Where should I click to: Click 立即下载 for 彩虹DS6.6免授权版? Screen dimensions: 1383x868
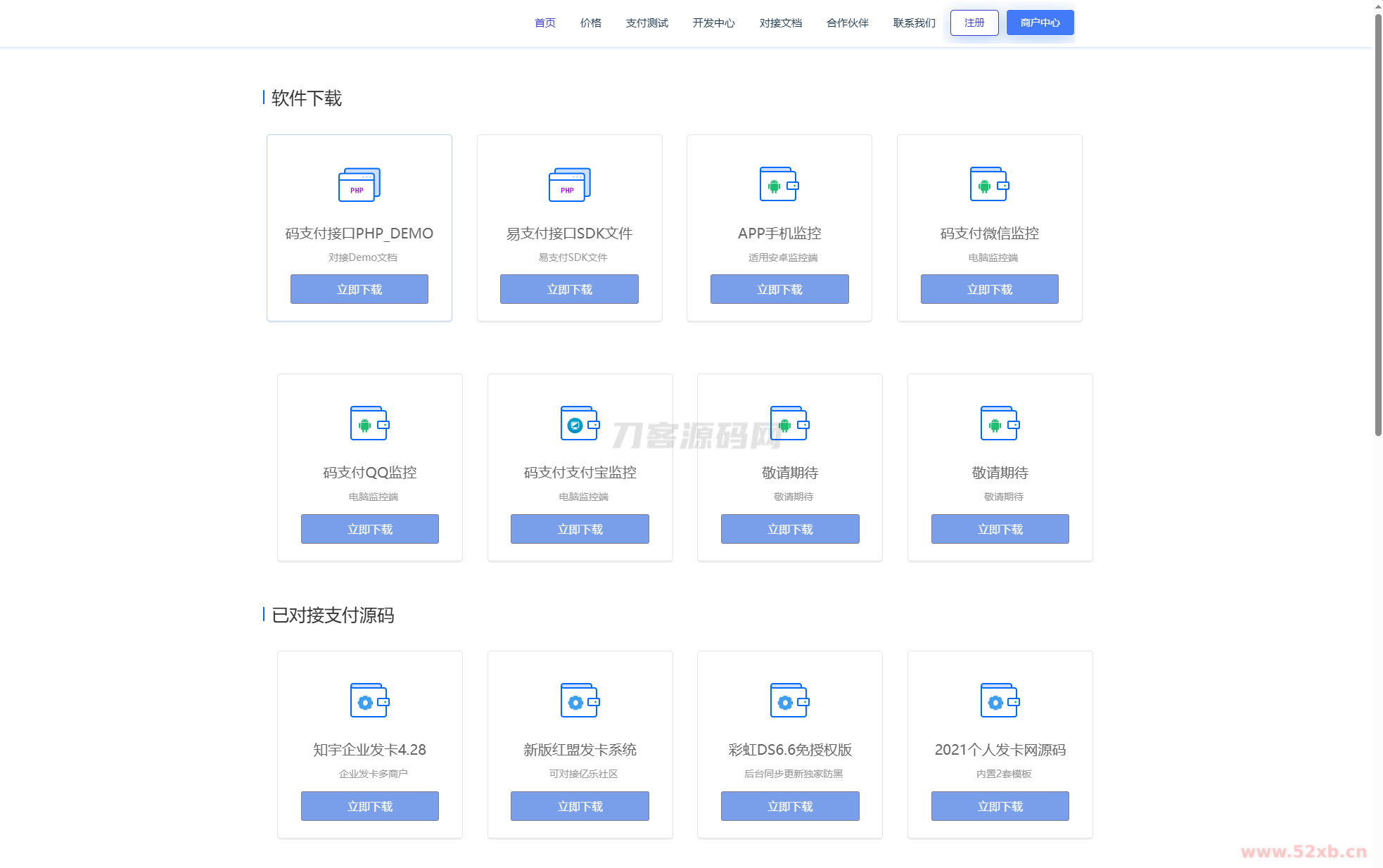point(789,806)
